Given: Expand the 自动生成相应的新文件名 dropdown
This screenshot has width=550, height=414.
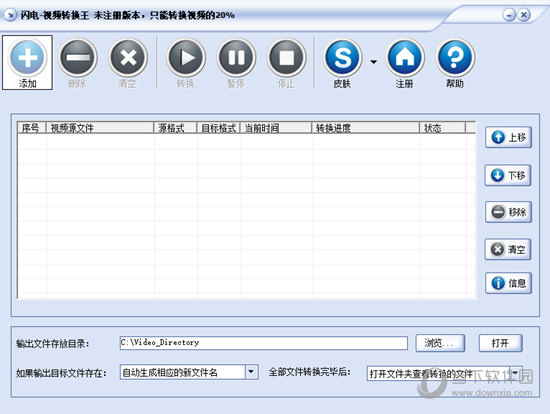Looking at the screenshot, I should 251,372.
